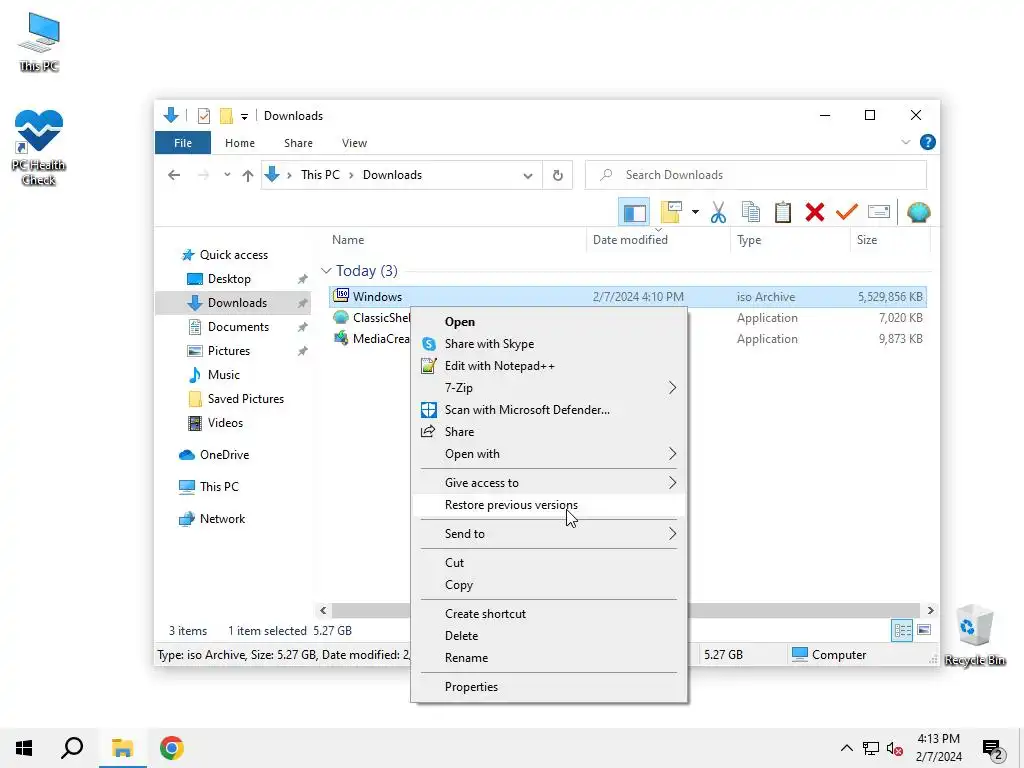Sort by Name column header

[x=348, y=240]
